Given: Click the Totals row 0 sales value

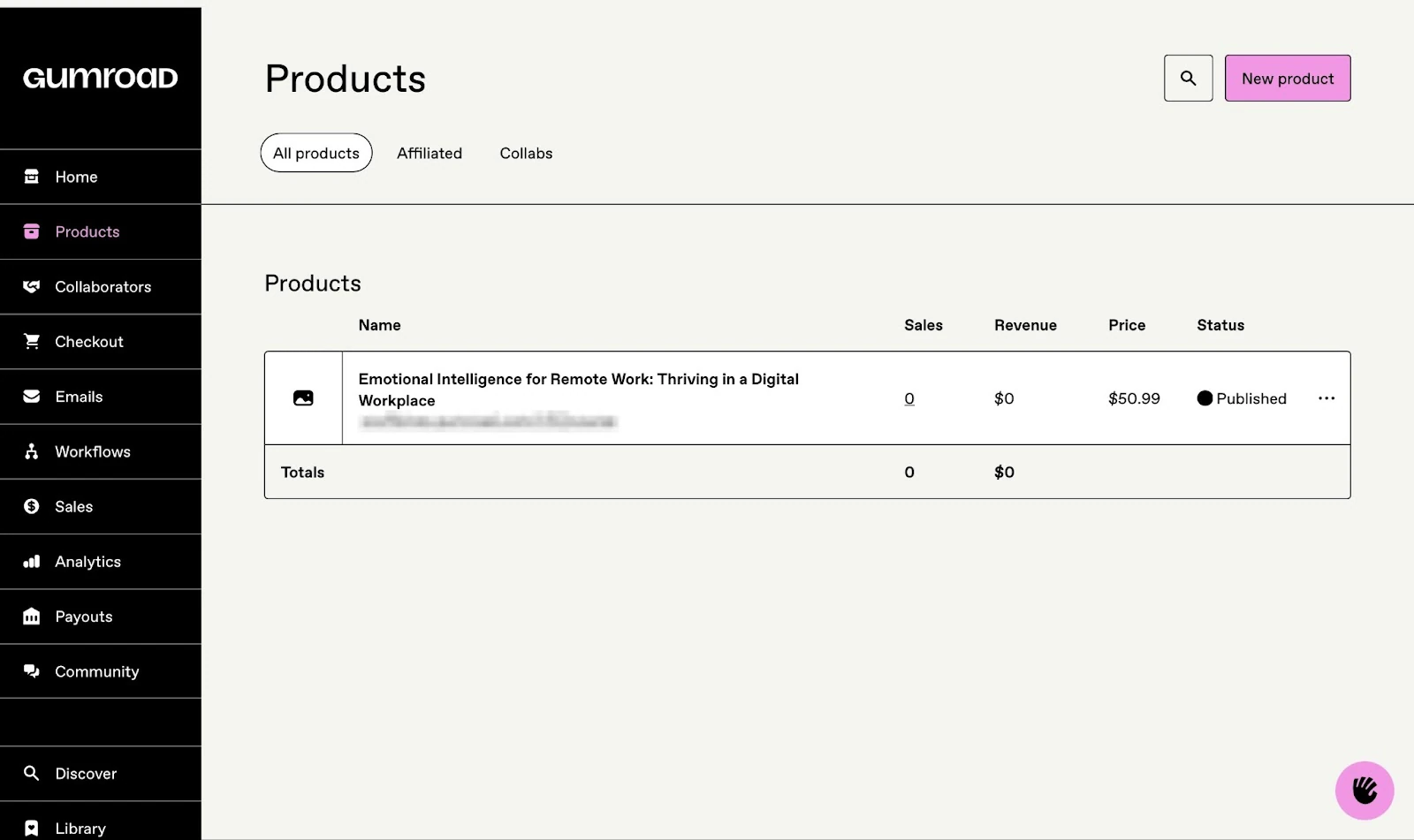Looking at the screenshot, I should (909, 473).
